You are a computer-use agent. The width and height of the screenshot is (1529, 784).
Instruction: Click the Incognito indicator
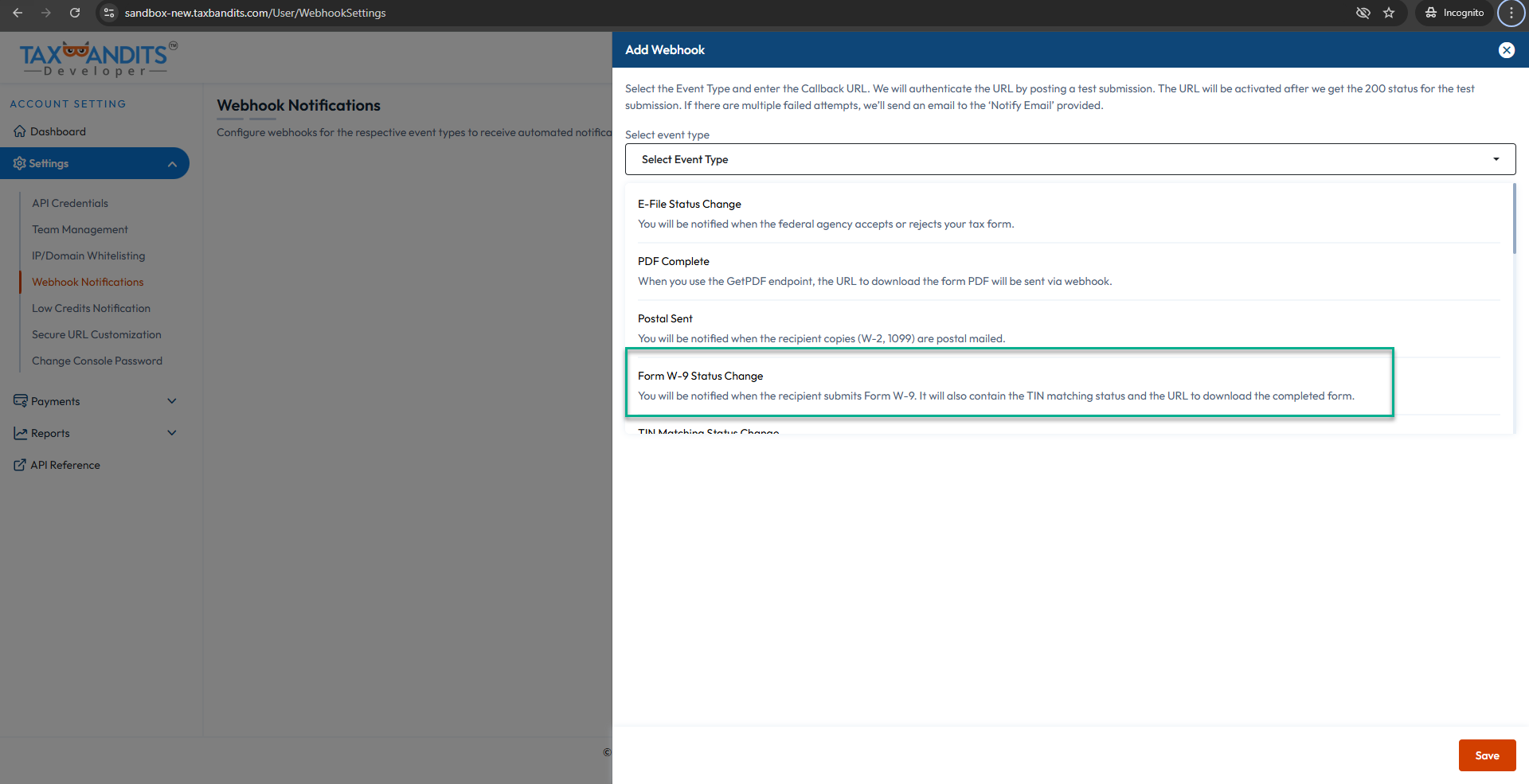point(1454,13)
